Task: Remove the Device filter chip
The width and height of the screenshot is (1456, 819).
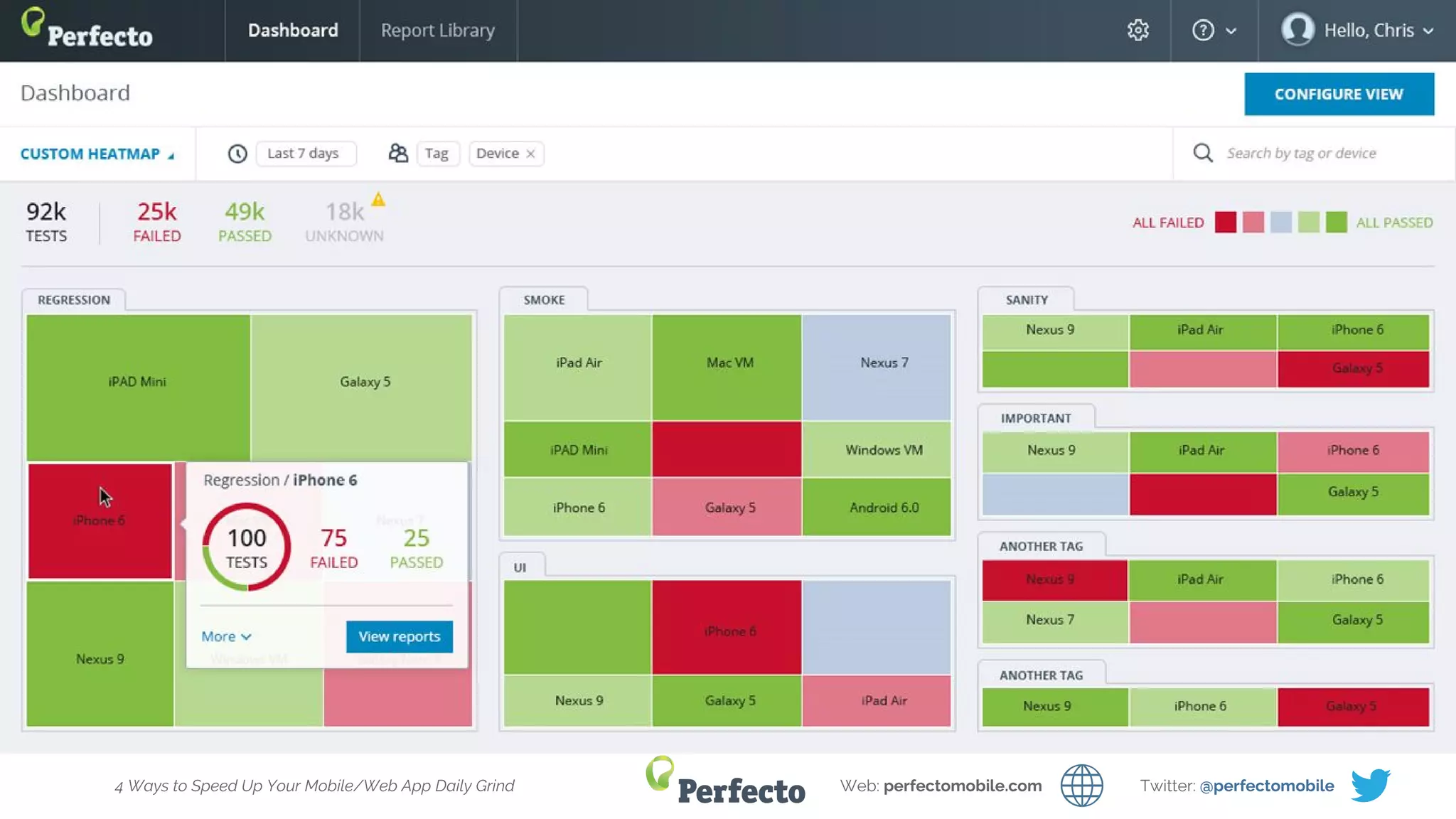Action: coord(530,154)
